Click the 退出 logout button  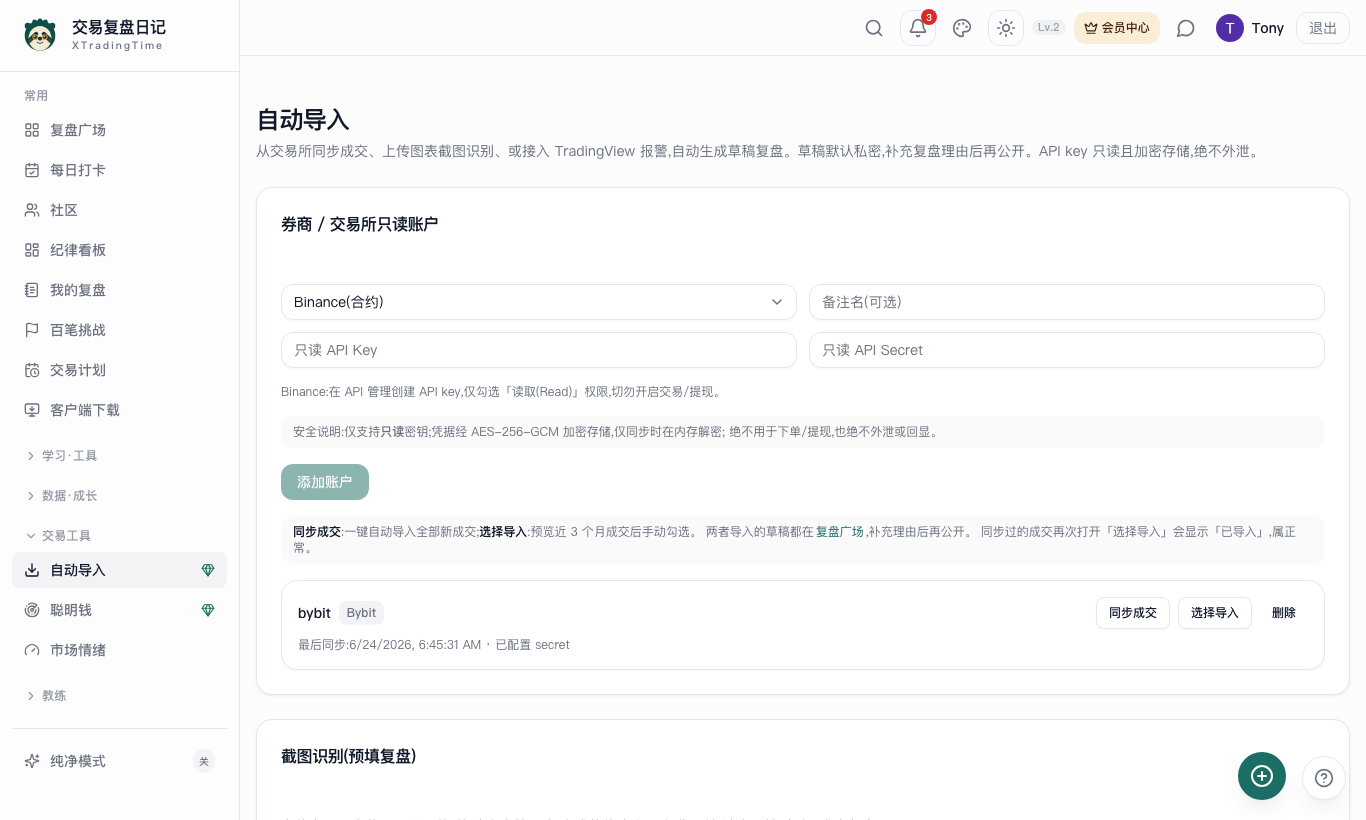1323,28
